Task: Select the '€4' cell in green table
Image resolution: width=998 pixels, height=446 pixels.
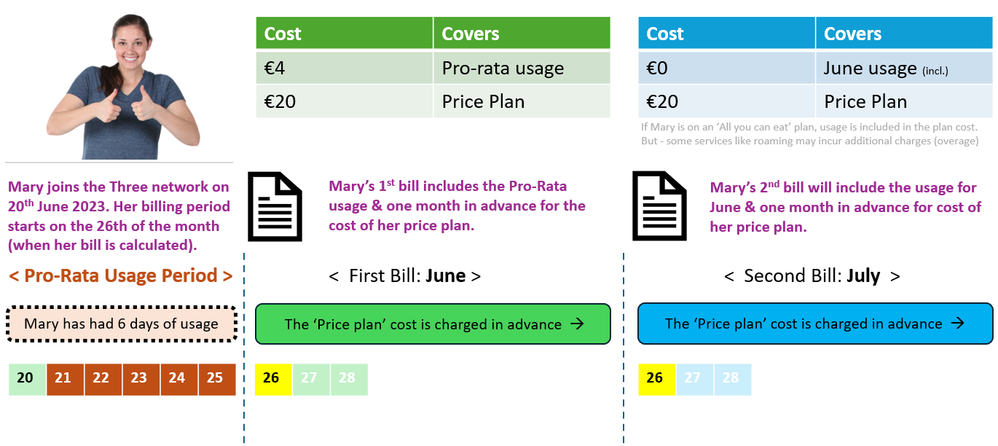Action: pyautogui.click(x=344, y=67)
